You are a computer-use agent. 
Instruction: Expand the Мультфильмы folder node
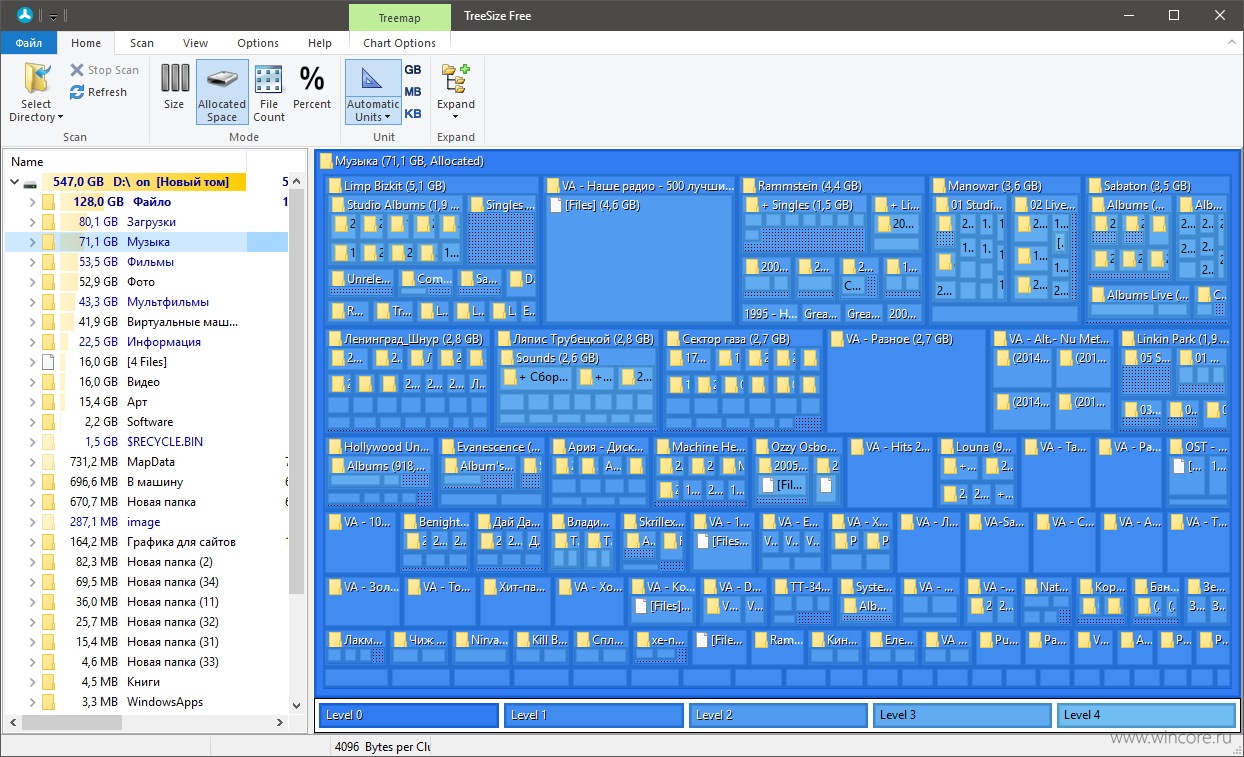[x=31, y=302]
